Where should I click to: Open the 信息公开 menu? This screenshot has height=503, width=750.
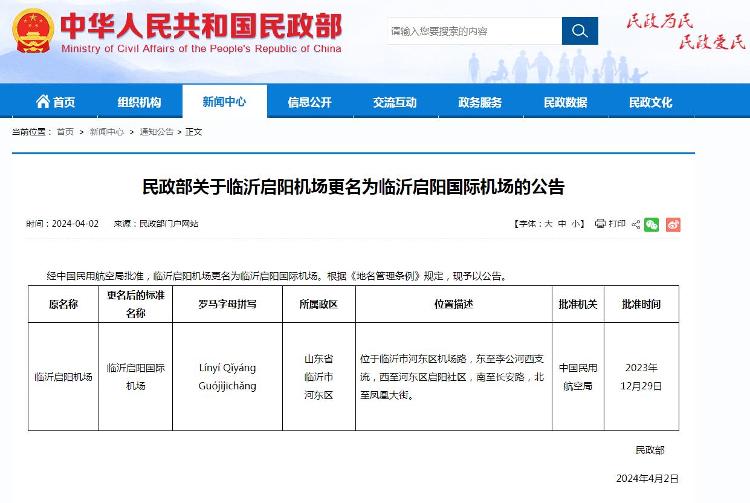309,102
